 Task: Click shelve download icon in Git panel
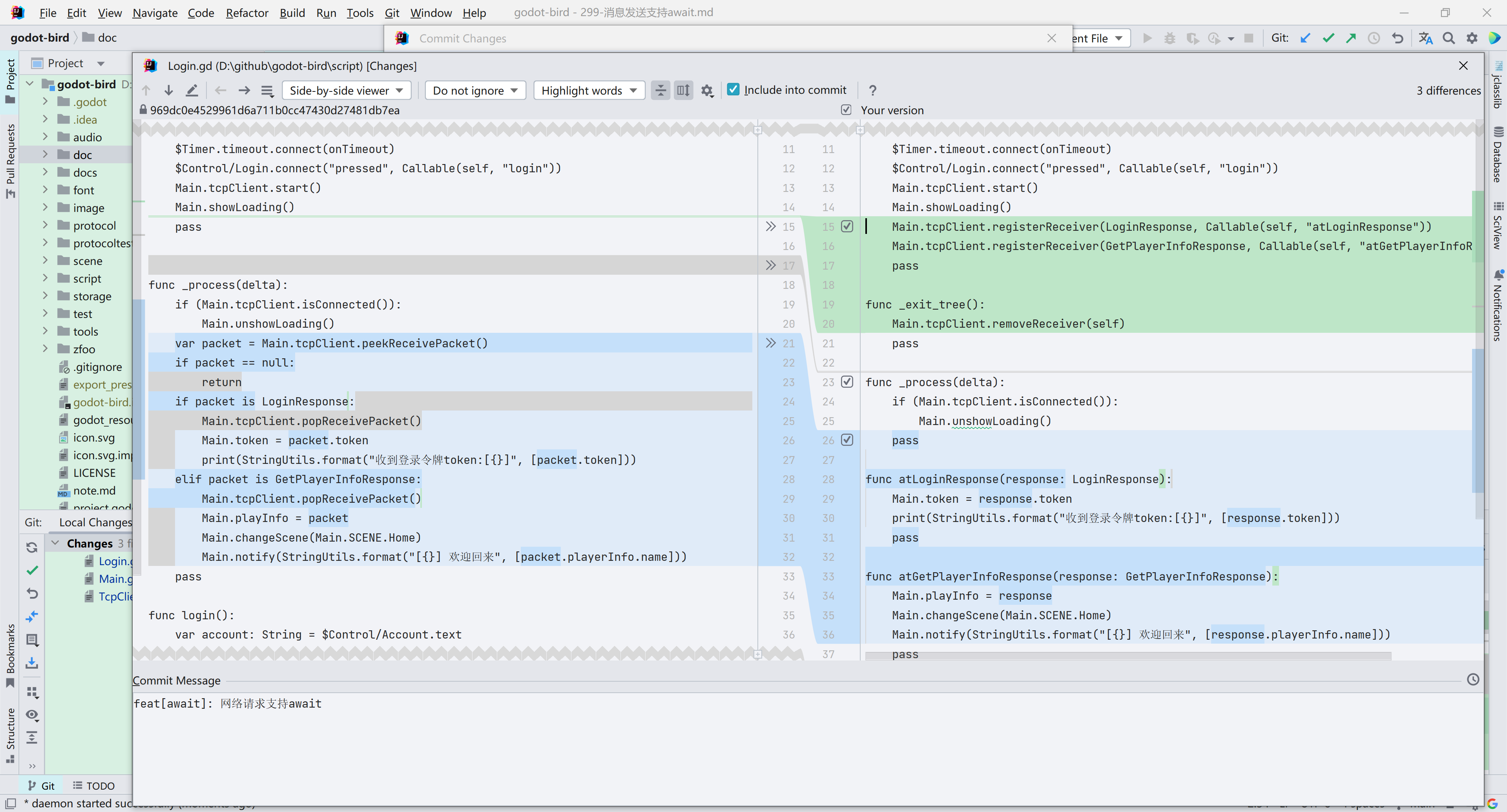coord(32,663)
